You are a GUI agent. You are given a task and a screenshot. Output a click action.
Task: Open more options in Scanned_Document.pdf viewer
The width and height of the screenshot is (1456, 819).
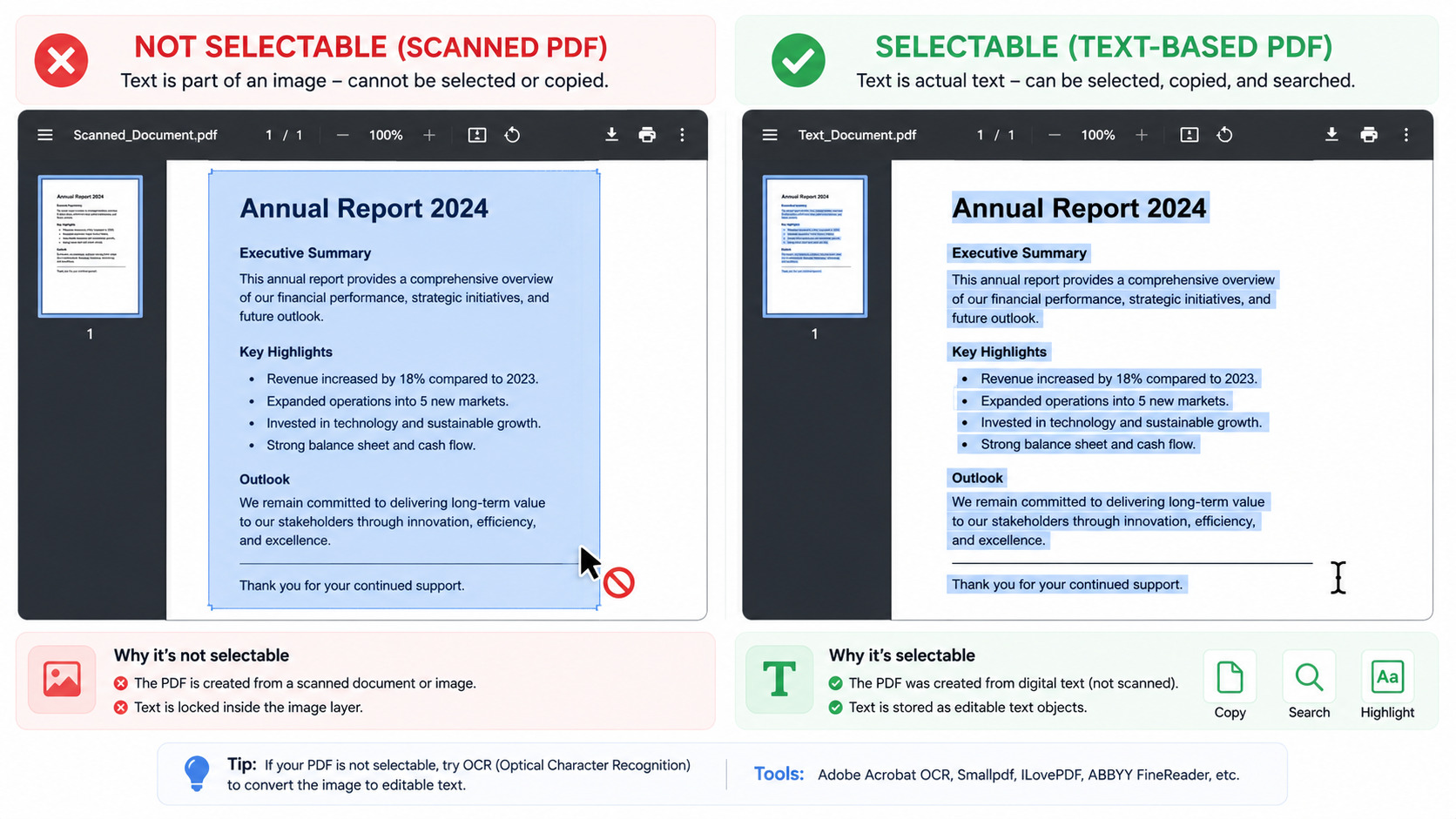click(x=682, y=135)
